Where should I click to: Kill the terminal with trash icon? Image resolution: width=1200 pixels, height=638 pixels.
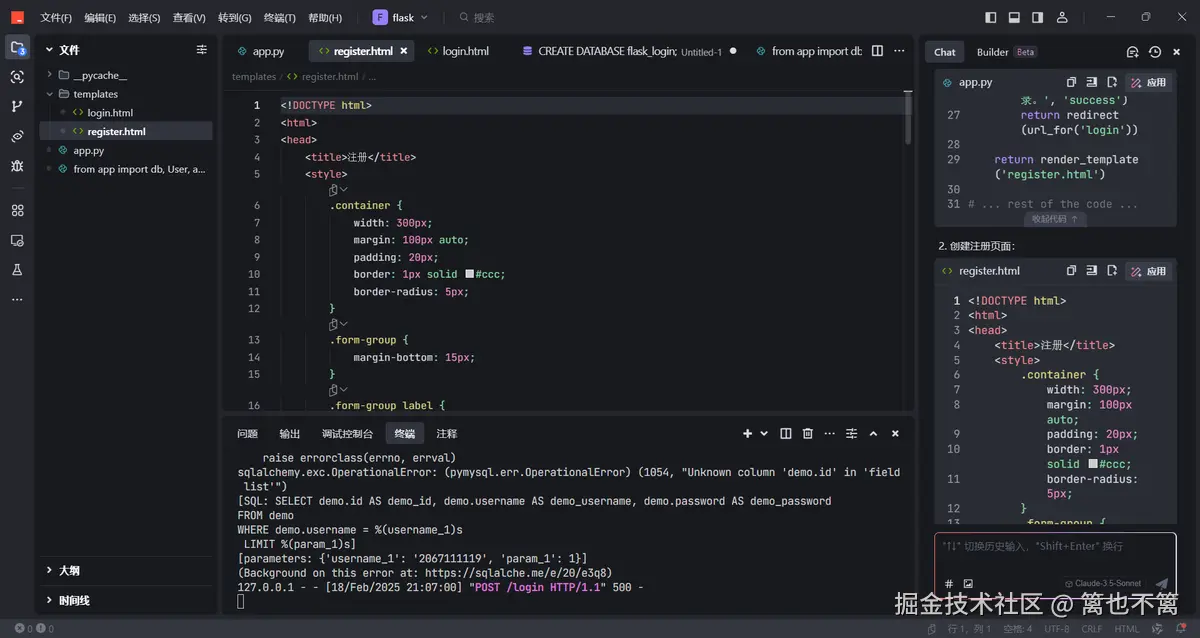808,433
